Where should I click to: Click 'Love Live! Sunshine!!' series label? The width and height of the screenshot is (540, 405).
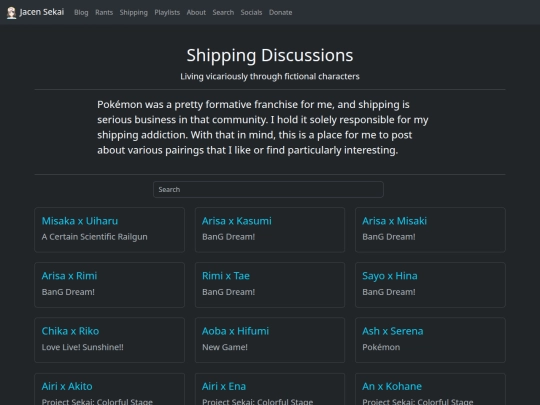(x=83, y=347)
